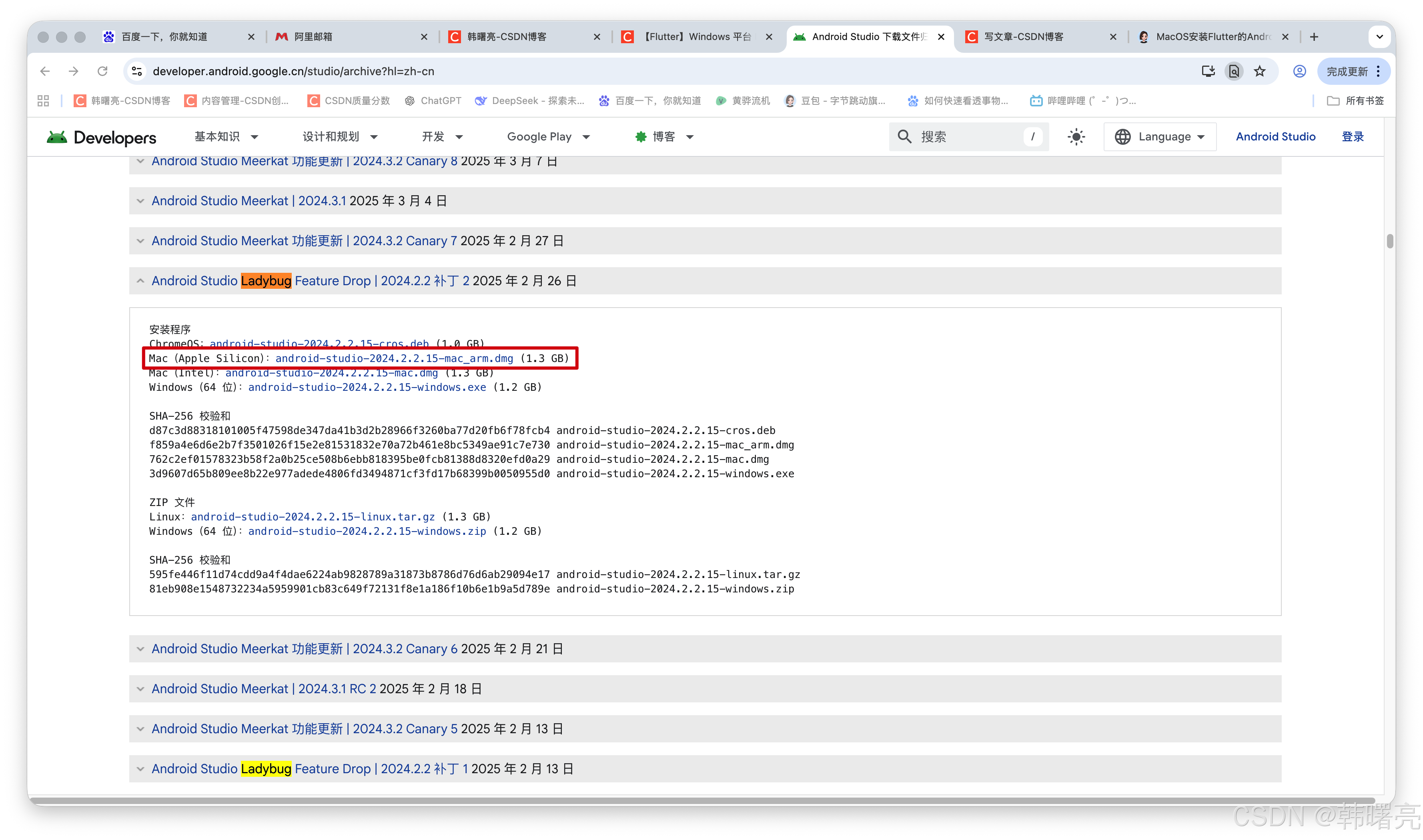
Task: Reload the current page
Action: coord(102,71)
